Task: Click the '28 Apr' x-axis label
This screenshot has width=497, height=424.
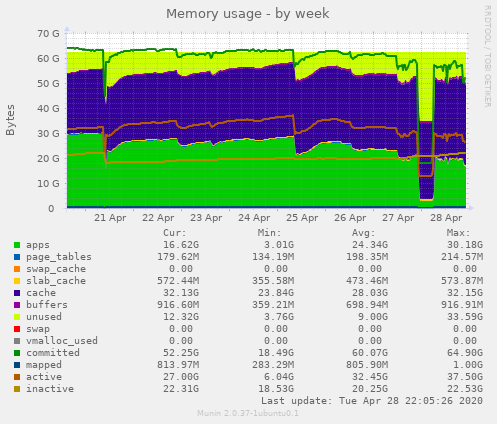Action: 446,218
